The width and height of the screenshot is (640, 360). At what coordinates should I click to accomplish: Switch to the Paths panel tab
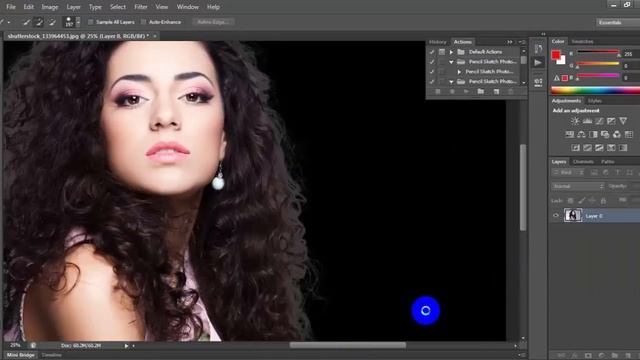coord(607,162)
